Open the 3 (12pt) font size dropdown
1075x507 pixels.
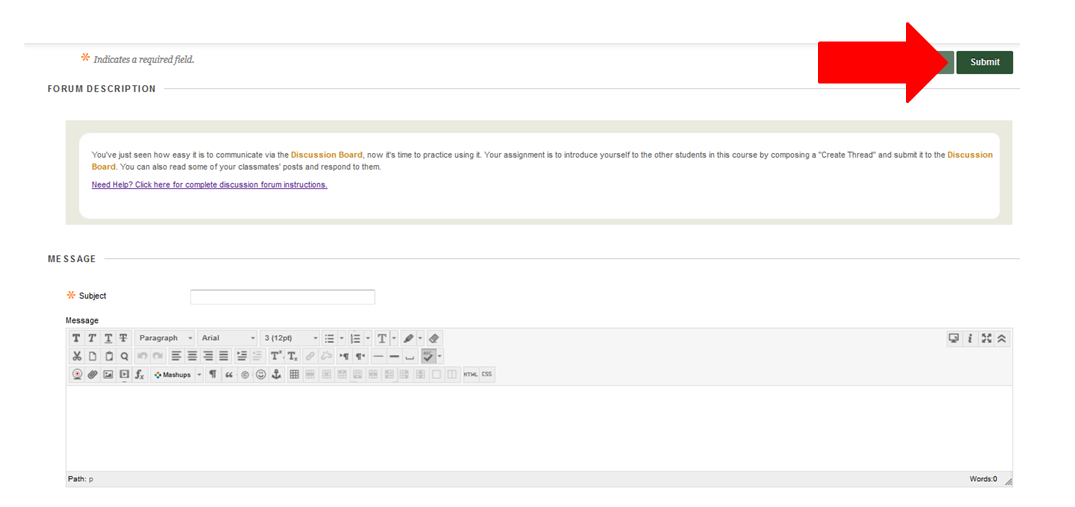[290, 338]
